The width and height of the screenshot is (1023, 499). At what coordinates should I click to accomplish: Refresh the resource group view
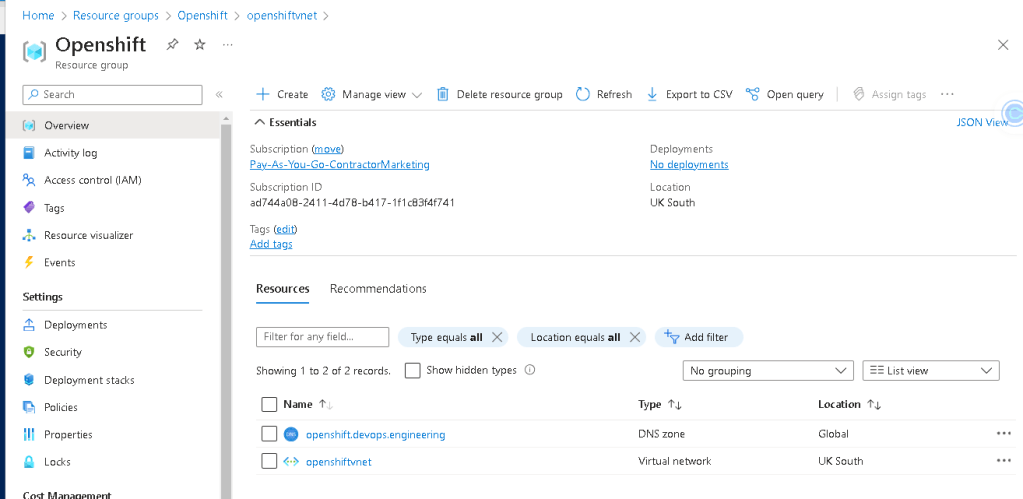coord(604,95)
